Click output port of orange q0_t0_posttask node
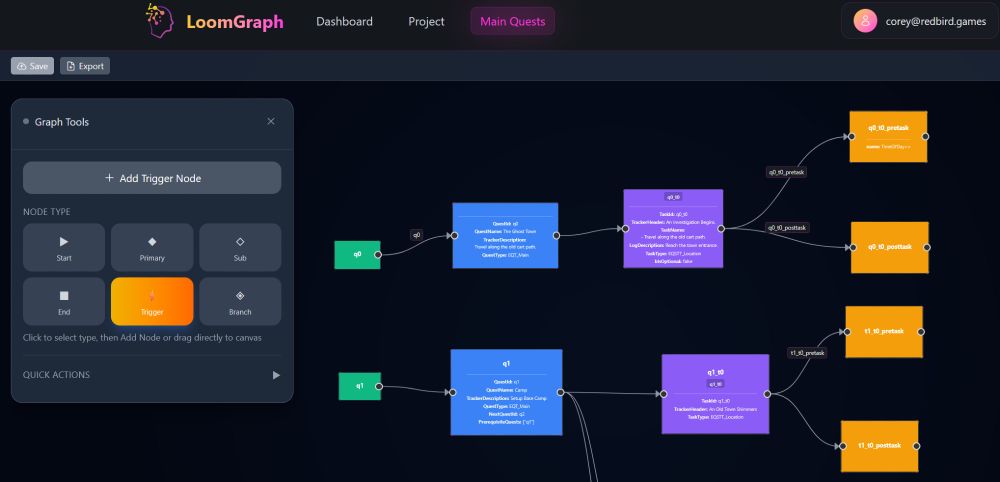1000x482 pixels. point(927,247)
